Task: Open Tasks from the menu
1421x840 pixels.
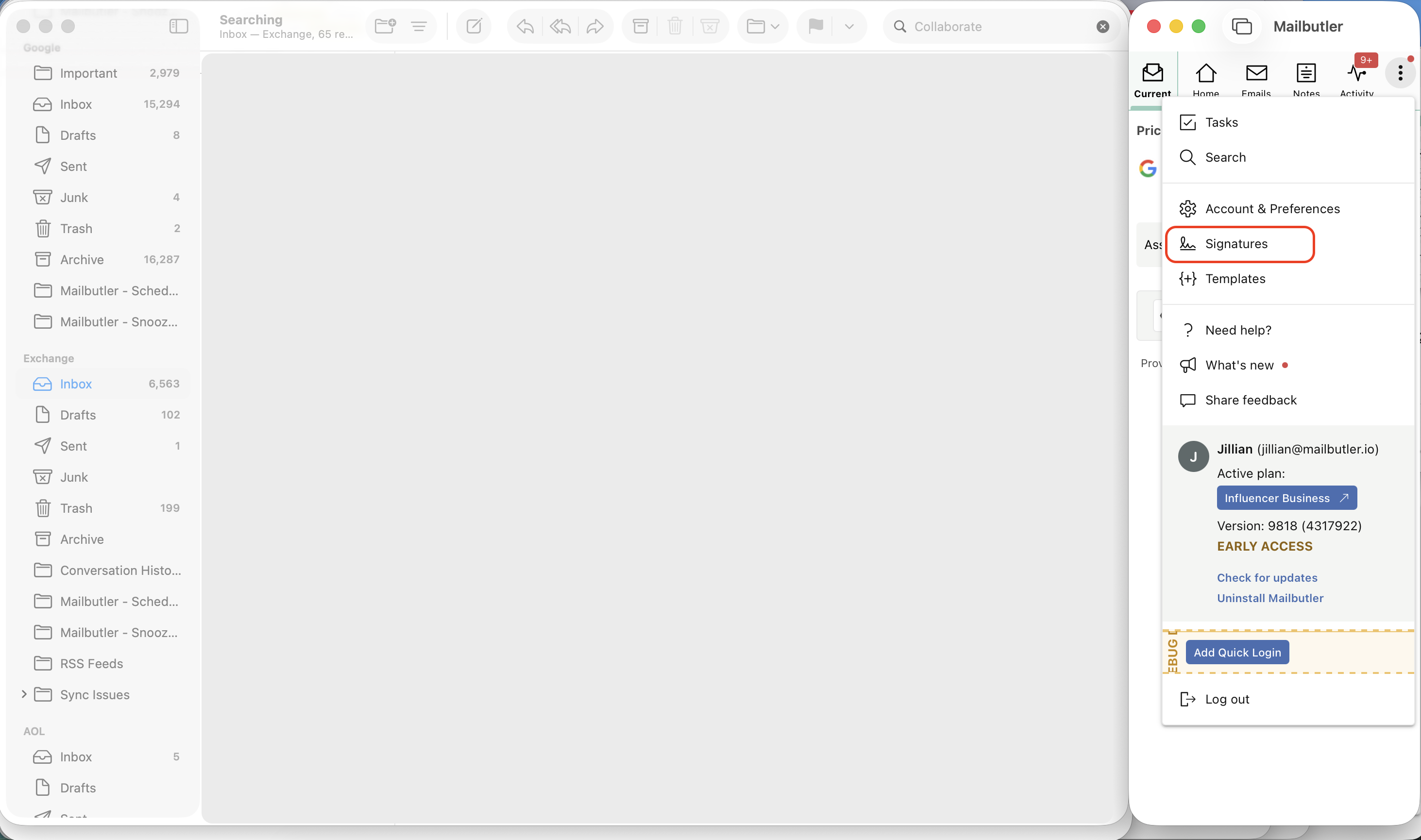Action: pos(1288,122)
